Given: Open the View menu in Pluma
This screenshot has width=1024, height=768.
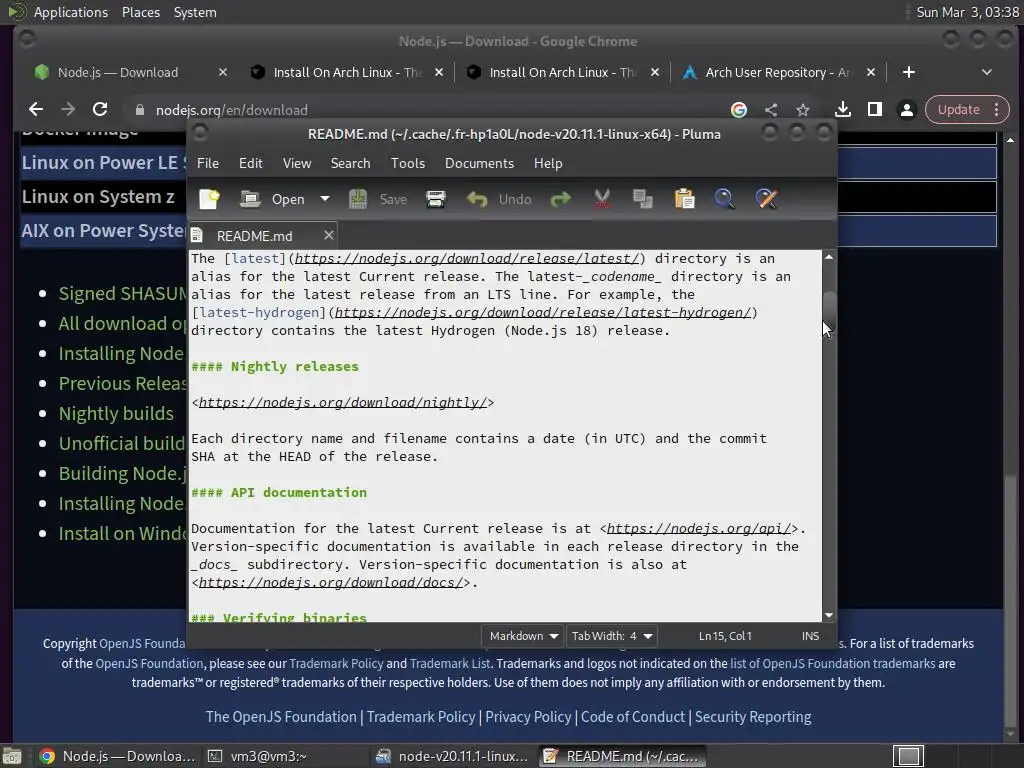Looking at the screenshot, I should 296,163.
